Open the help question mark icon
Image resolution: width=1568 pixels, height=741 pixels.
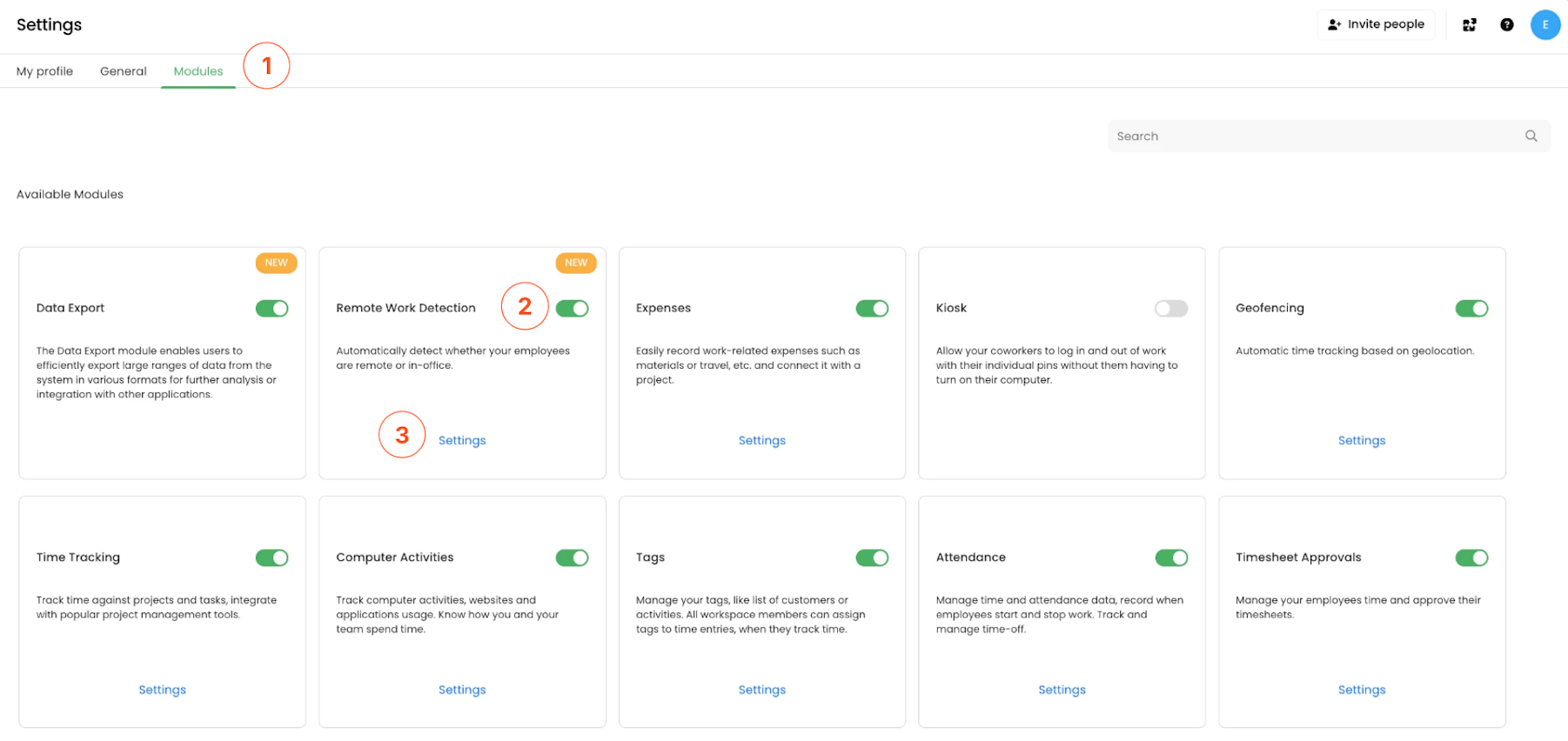point(1506,24)
